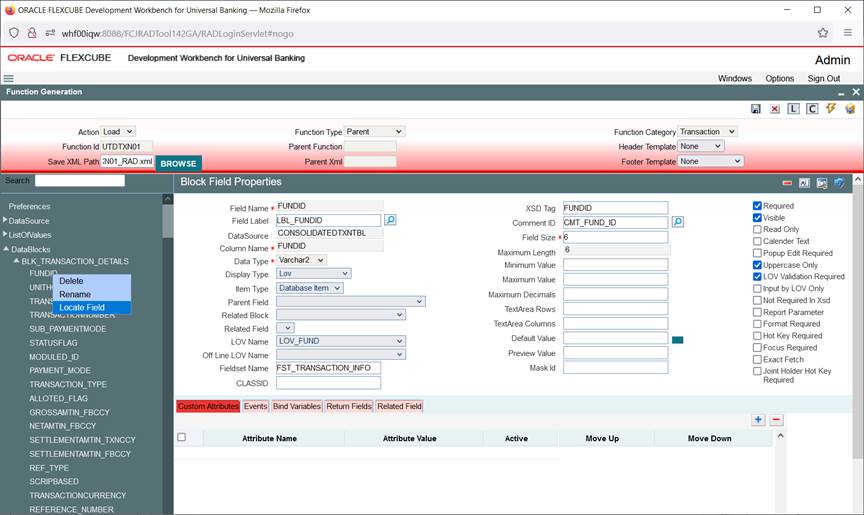Open the Header Template dropdown
864x515 pixels.
700,147
